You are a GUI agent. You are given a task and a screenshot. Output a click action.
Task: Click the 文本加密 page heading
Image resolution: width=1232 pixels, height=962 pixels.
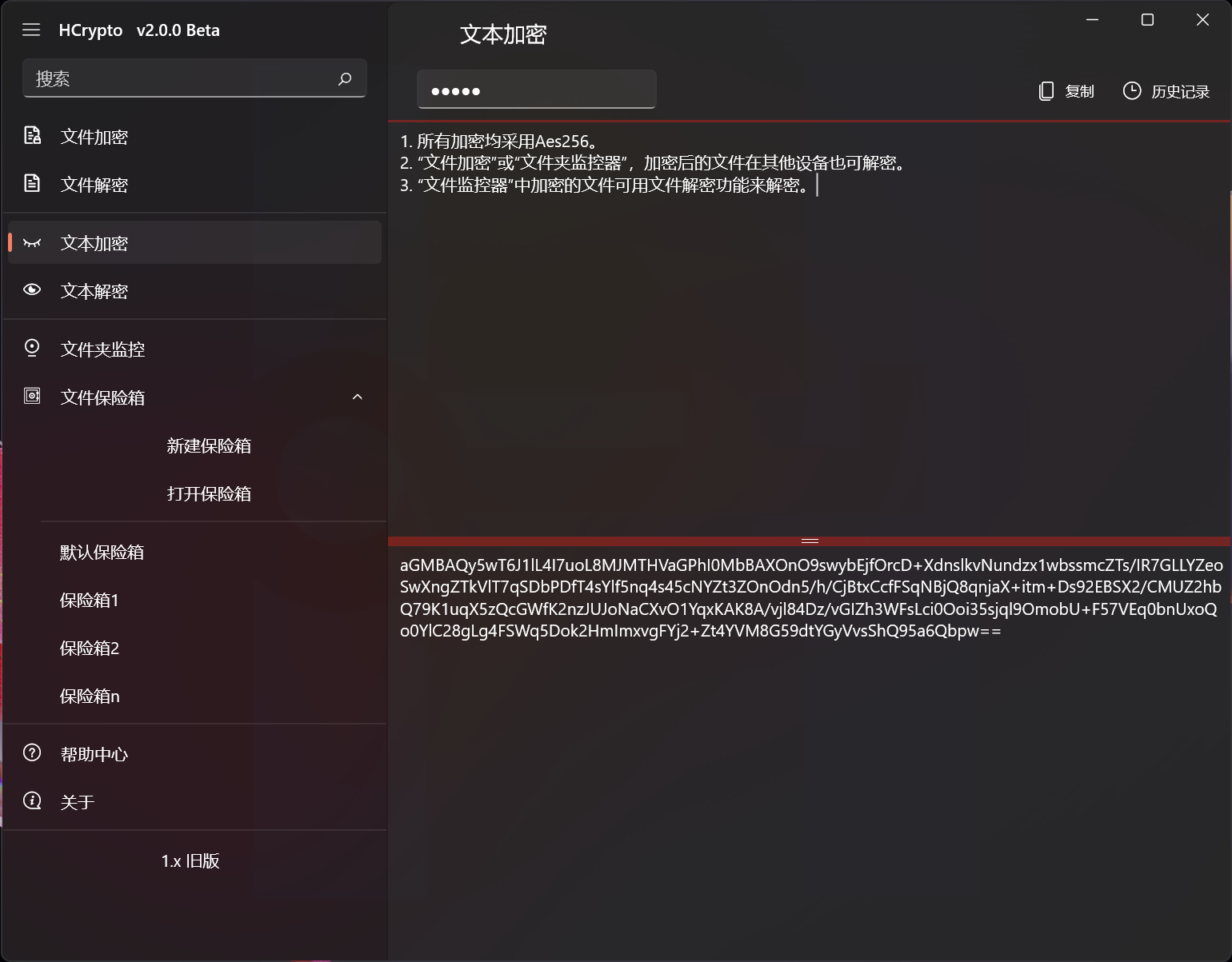click(x=503, y=34)
